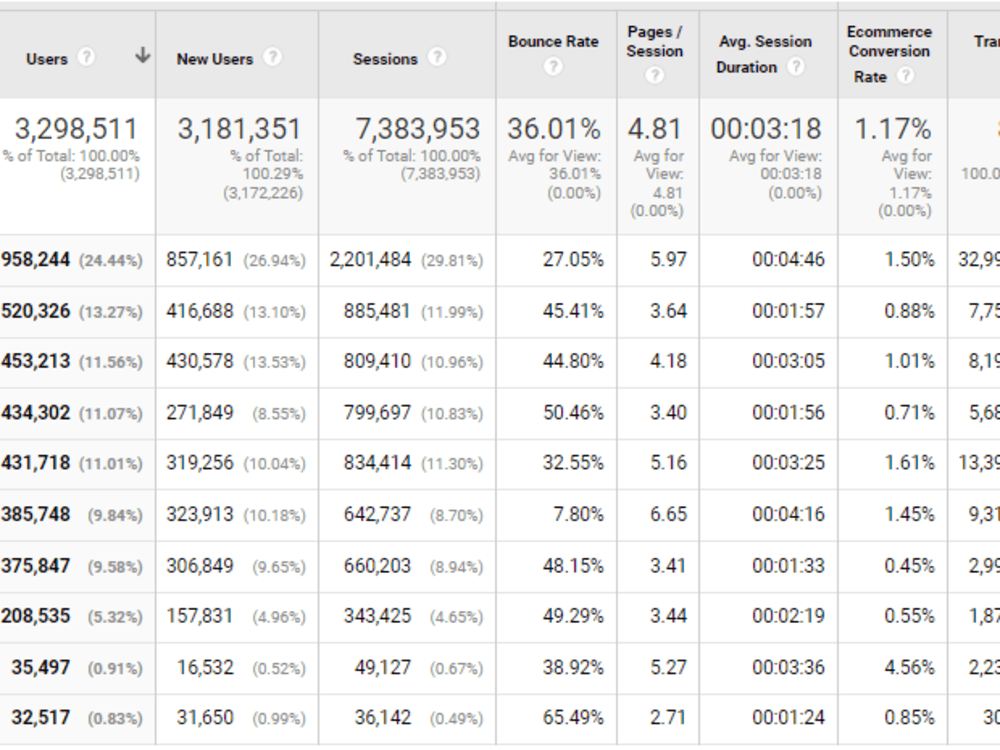
Task: Click the sessions cell 809,410
Action: point(378,361)
